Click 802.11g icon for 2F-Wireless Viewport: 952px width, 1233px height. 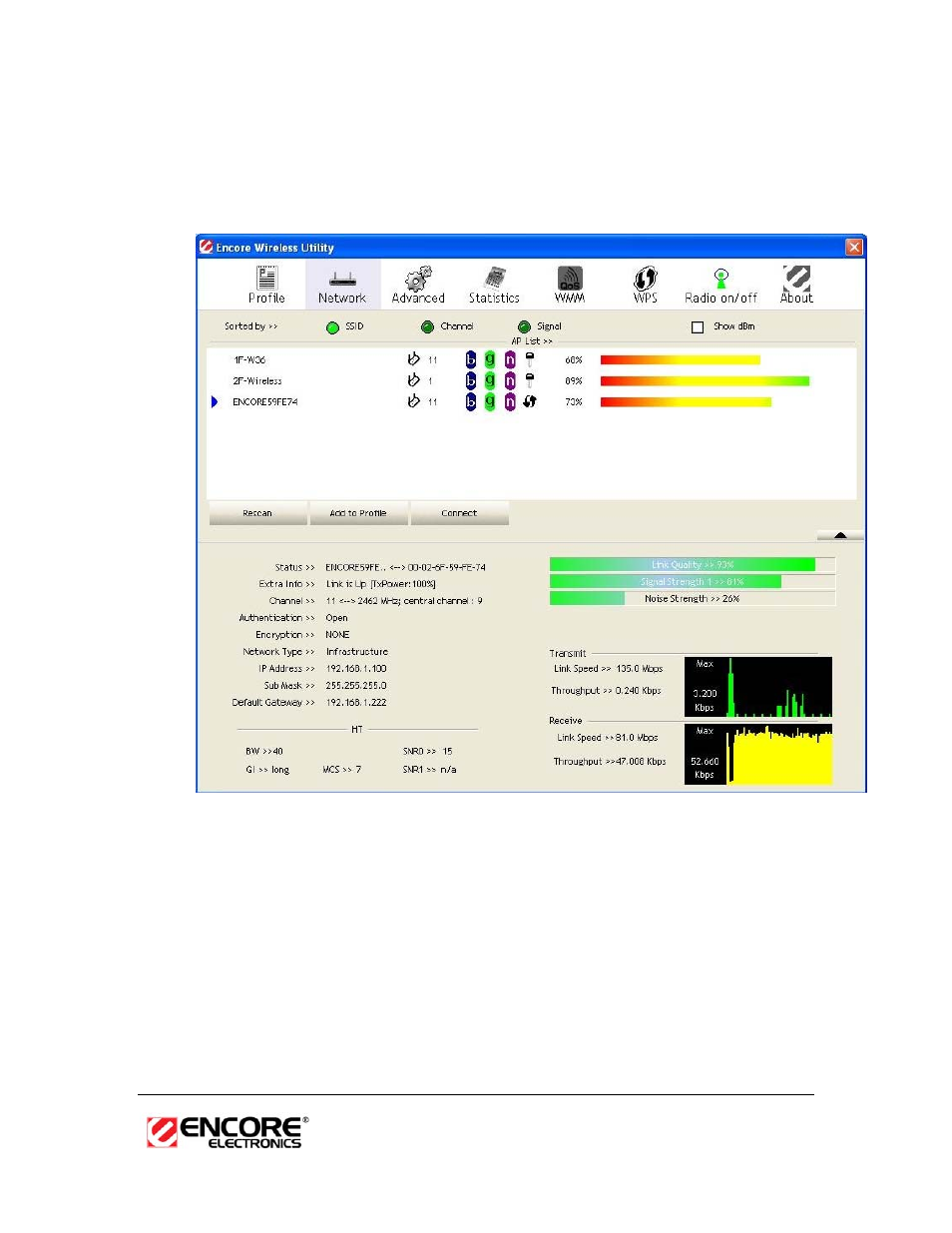click(490, 380)
